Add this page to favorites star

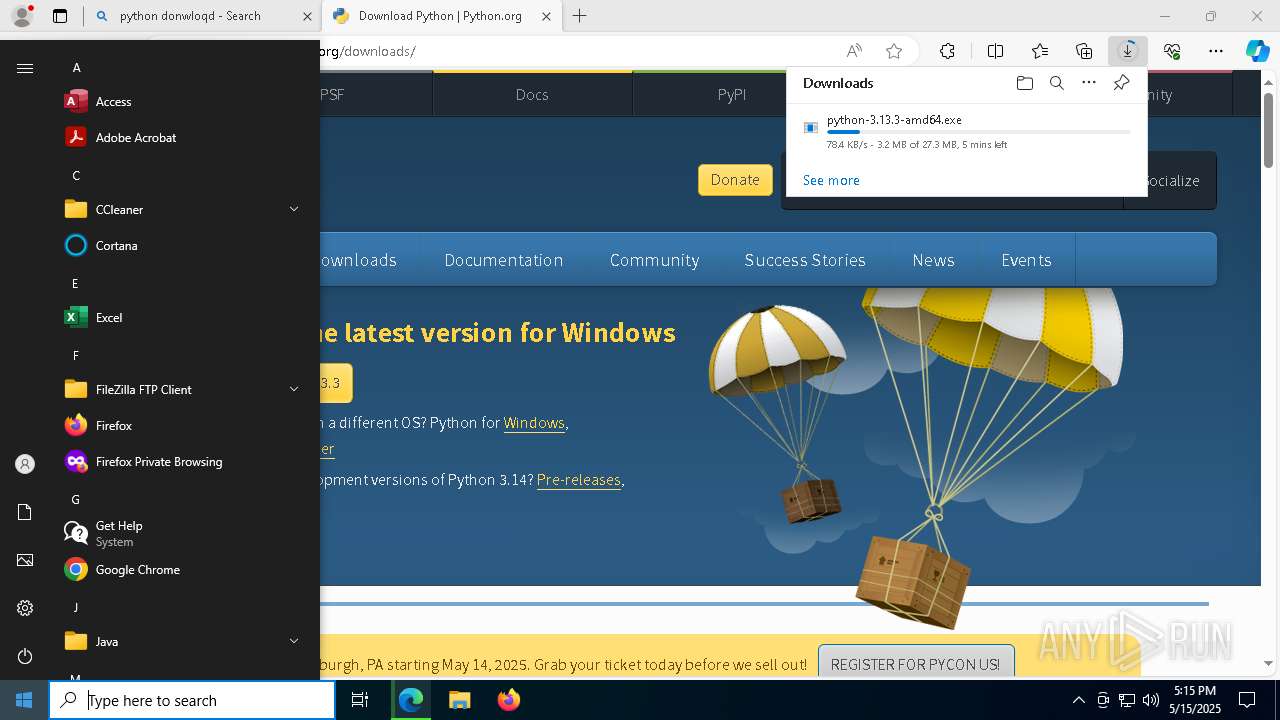point(894,51)
